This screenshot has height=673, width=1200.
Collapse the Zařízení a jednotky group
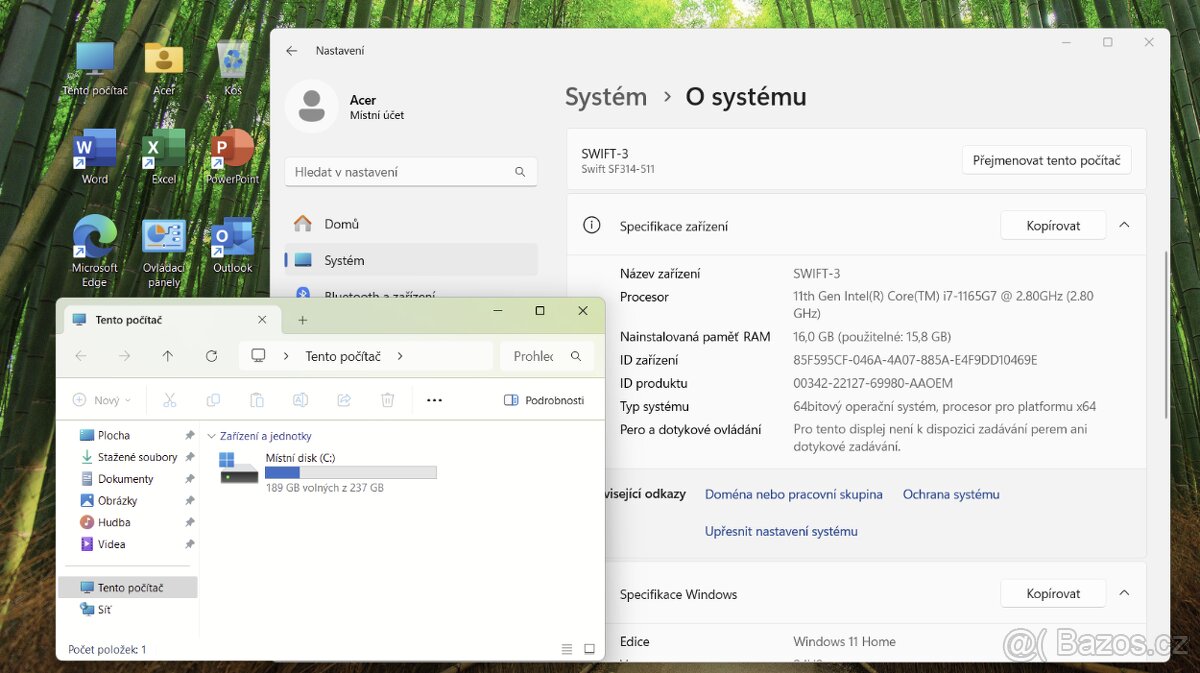(x=211, y=436)
